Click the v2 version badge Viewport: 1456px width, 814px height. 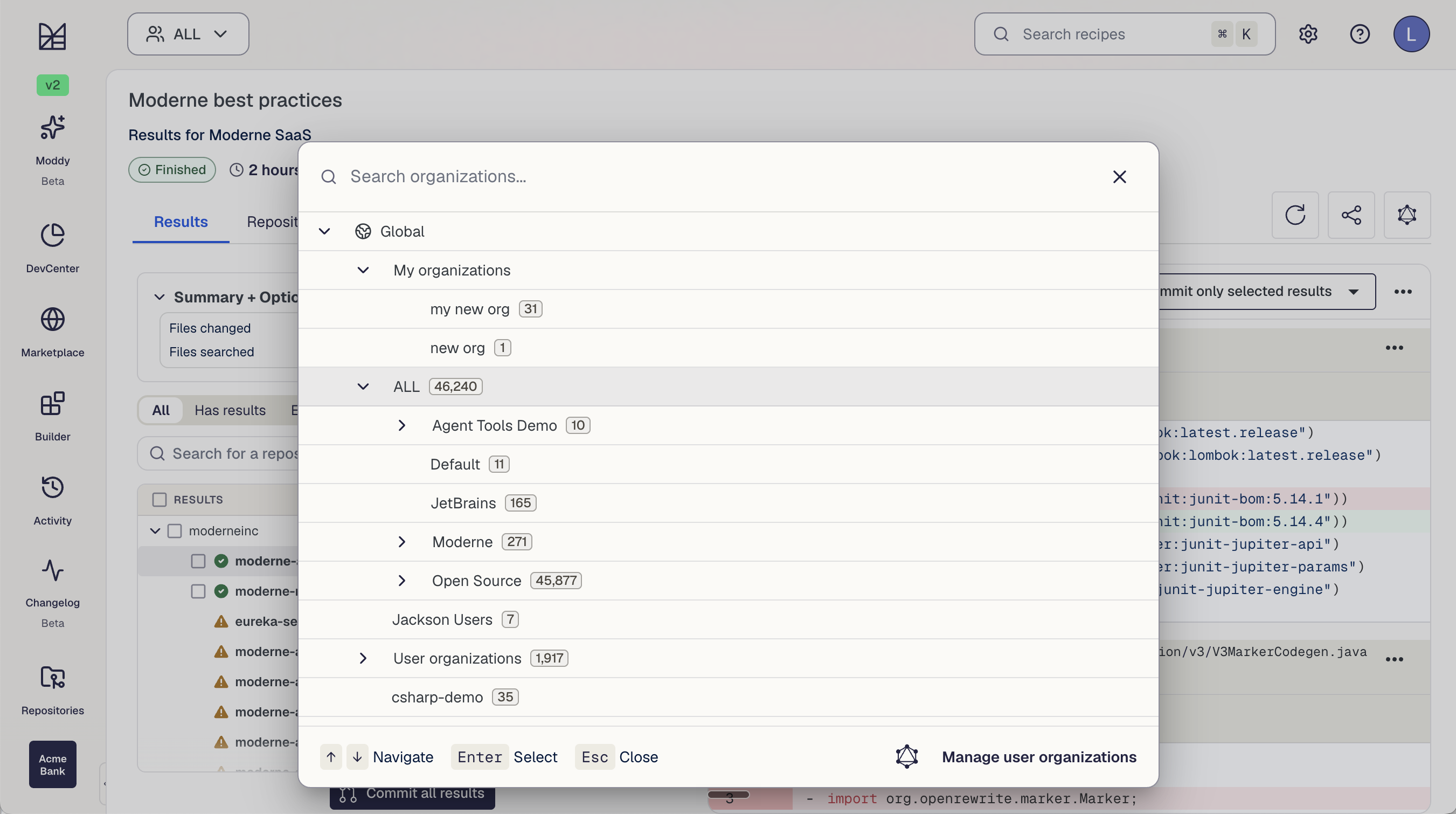tap(53, 85)
